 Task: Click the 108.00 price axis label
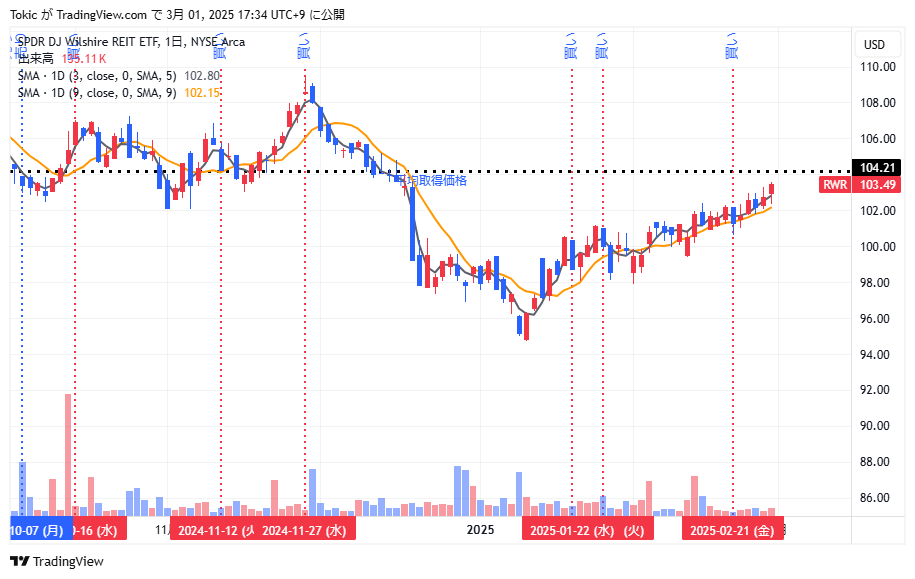coord(878,103)
